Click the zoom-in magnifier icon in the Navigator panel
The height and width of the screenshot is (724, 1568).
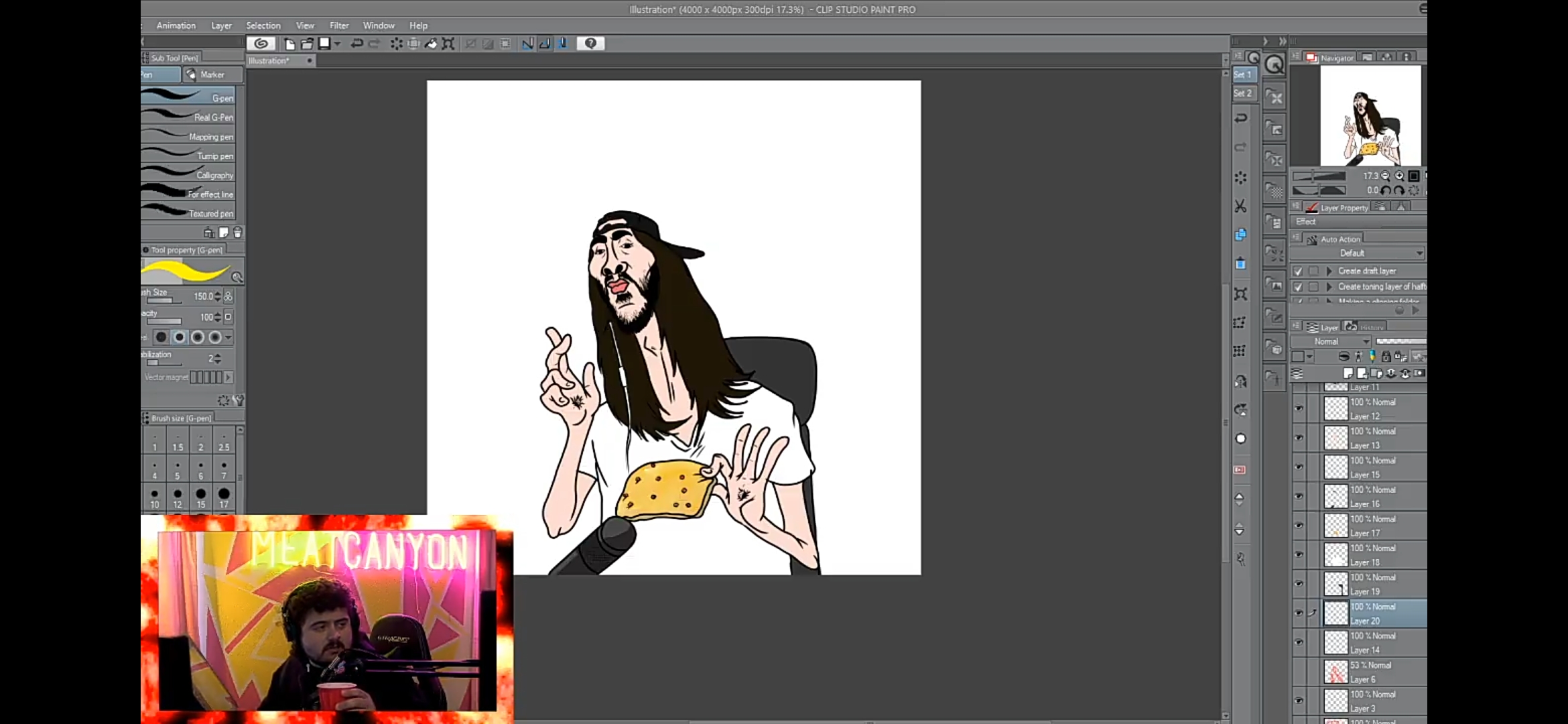(x=1400, y=176)
